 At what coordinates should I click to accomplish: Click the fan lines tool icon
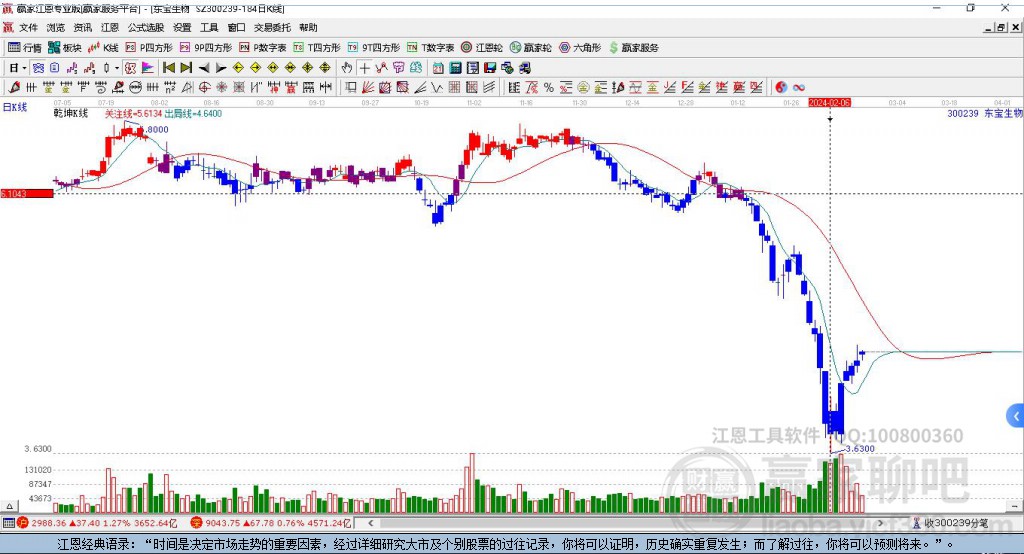pos(368,88)
